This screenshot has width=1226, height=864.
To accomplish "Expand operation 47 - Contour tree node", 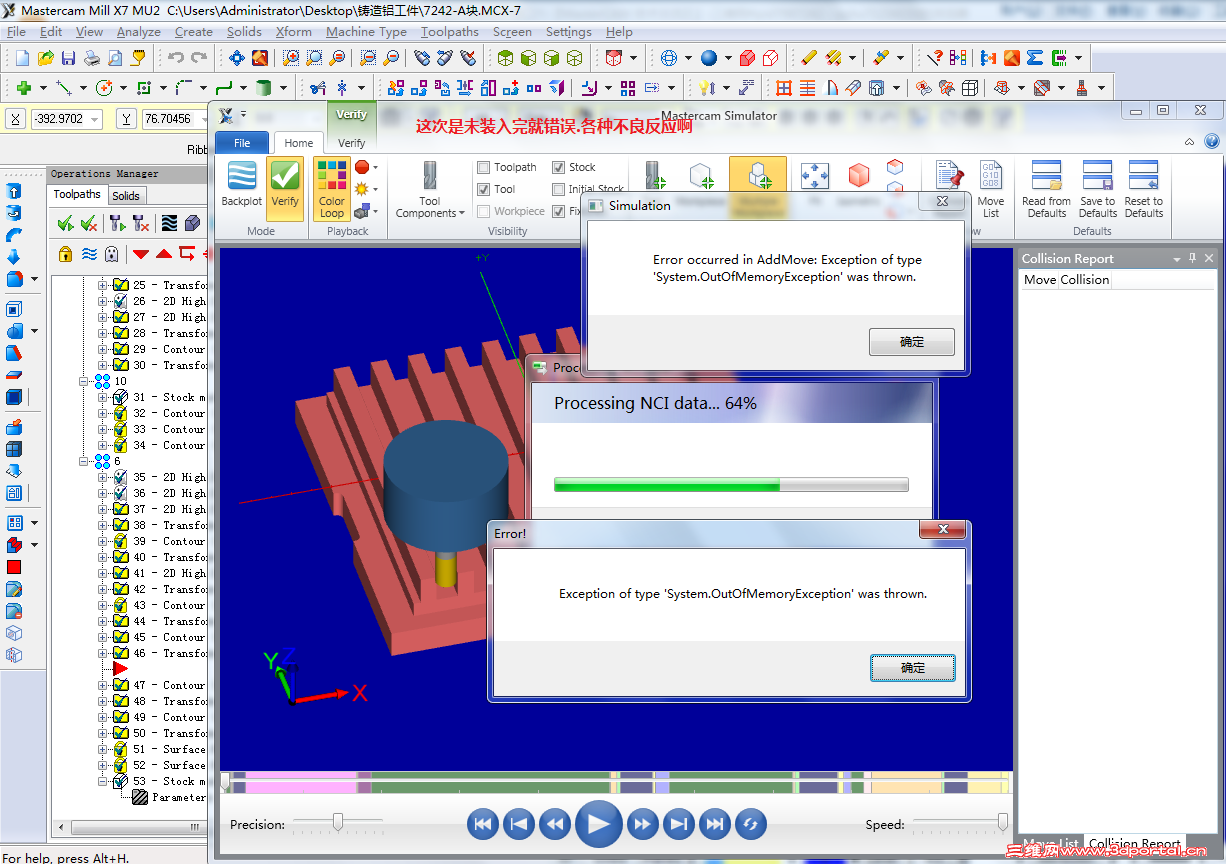I will point(102,685).
